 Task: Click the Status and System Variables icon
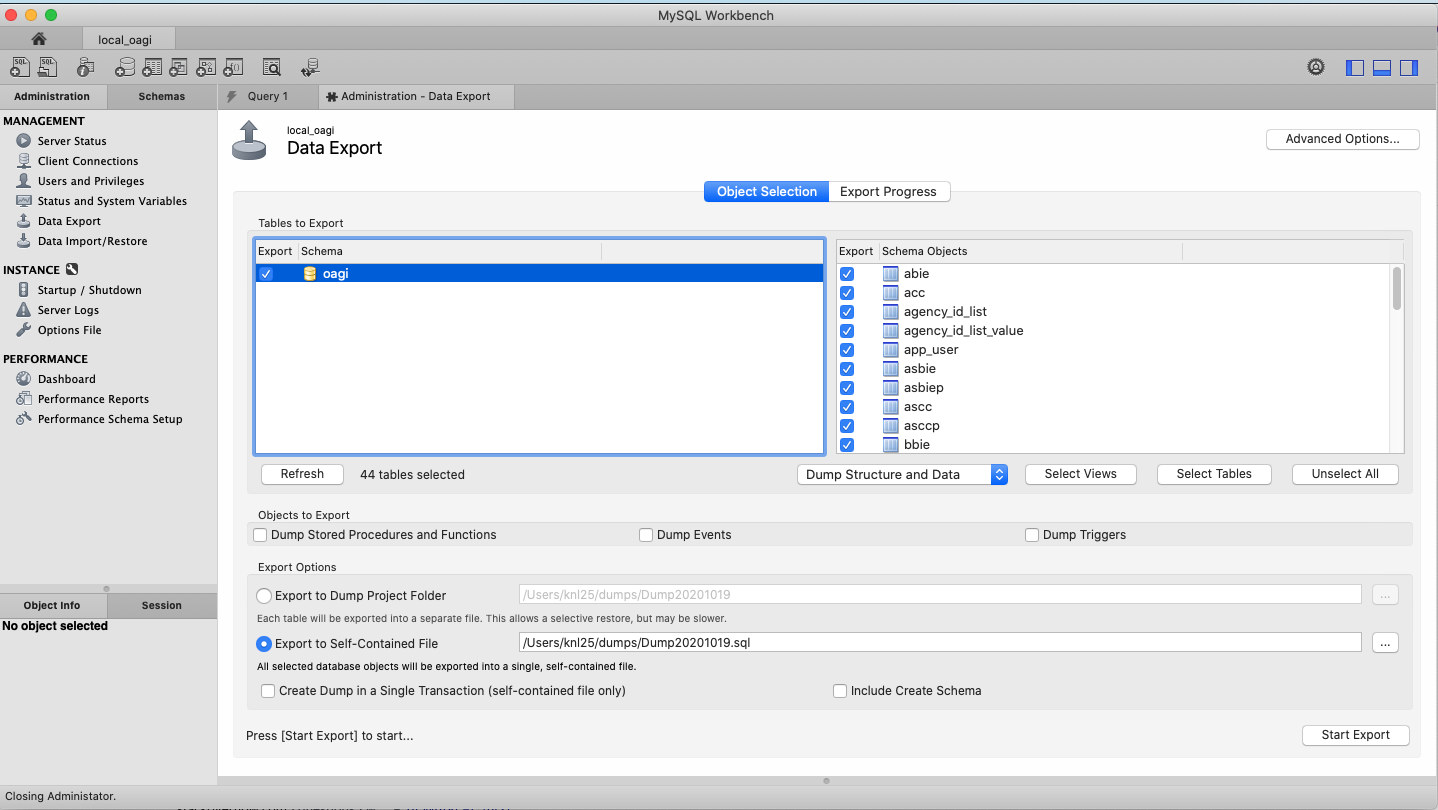23,201
